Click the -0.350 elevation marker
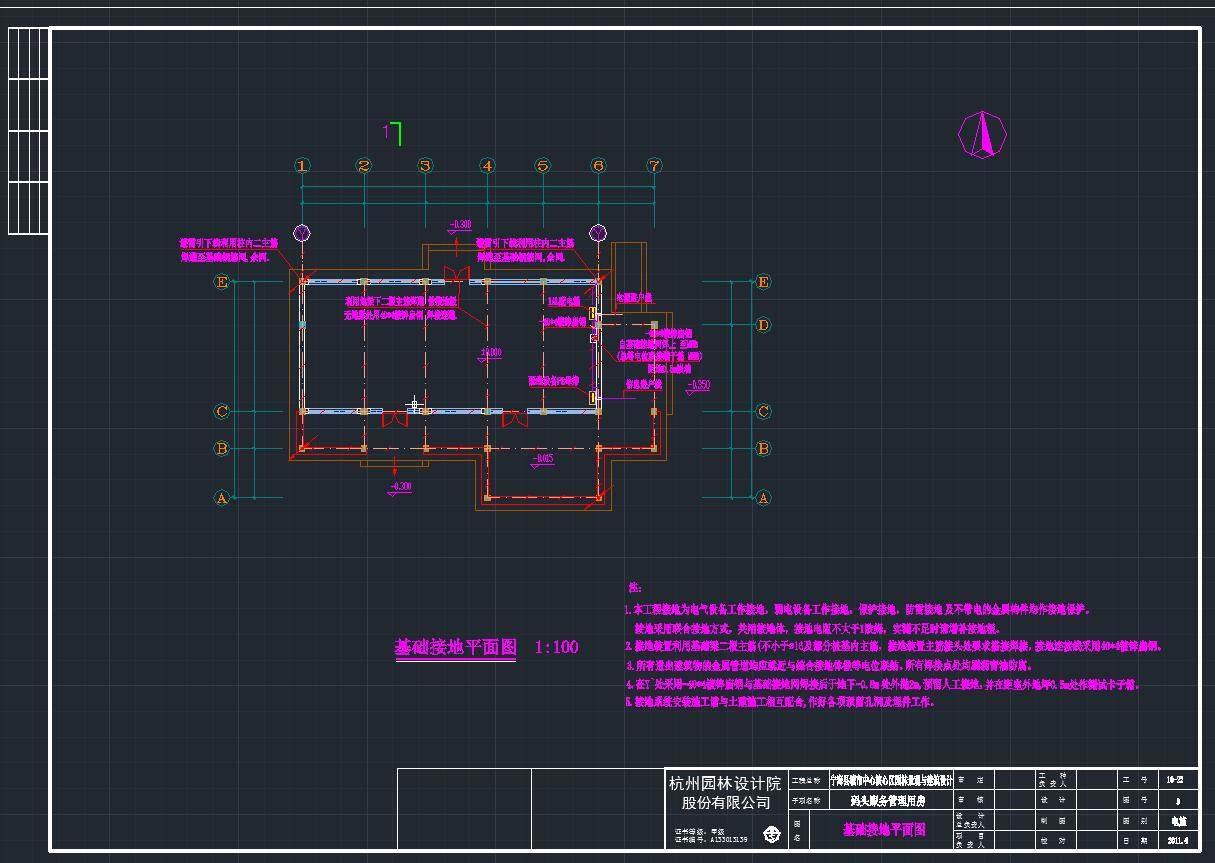Screen dimensions: 1215x863 point(697,384)
